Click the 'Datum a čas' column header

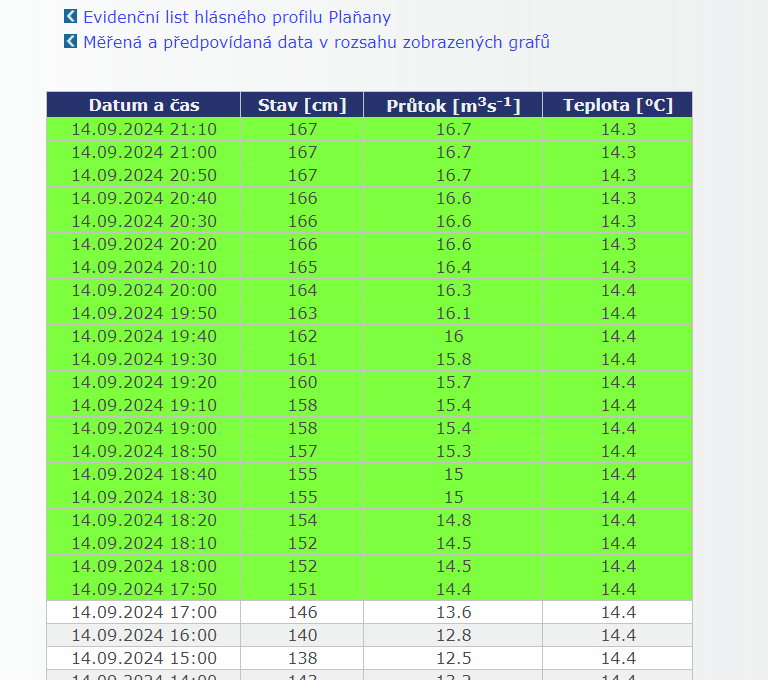click(x=144, y=105)
